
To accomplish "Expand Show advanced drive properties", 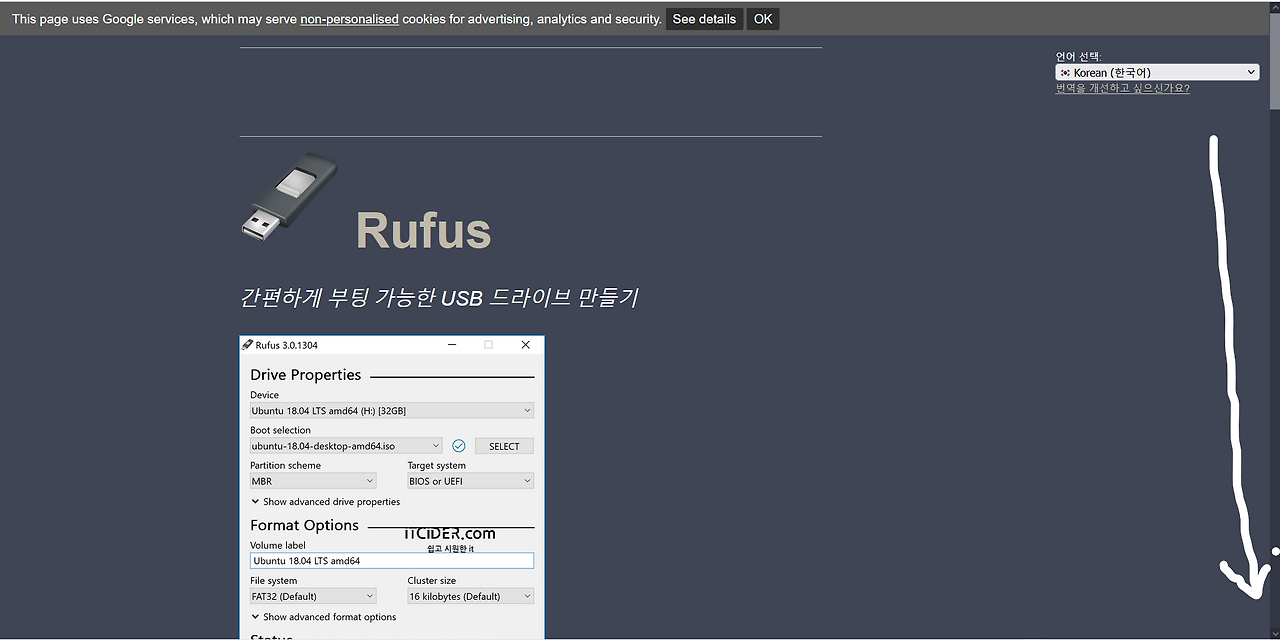I will point(324,501).
